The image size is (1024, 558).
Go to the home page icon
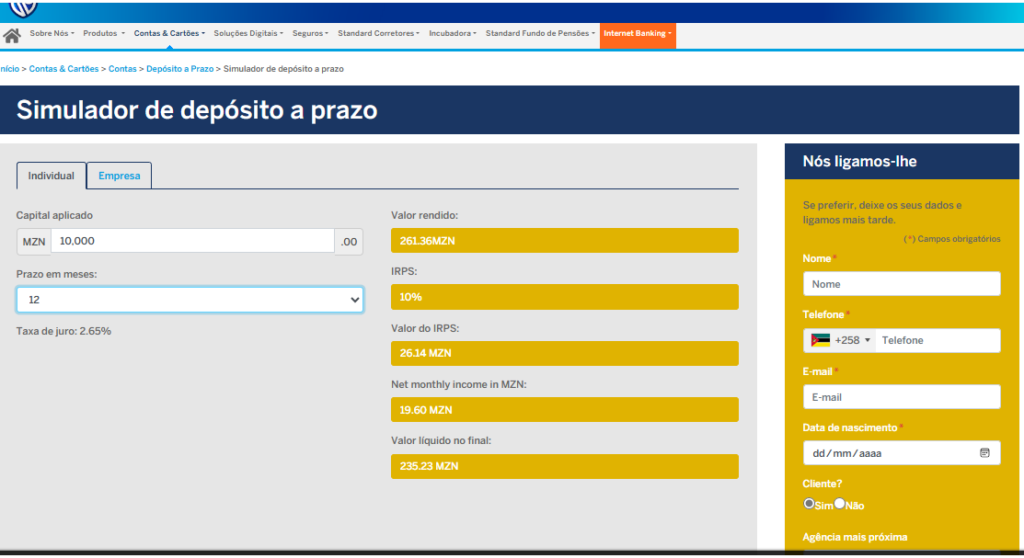(x=12, y=35)
